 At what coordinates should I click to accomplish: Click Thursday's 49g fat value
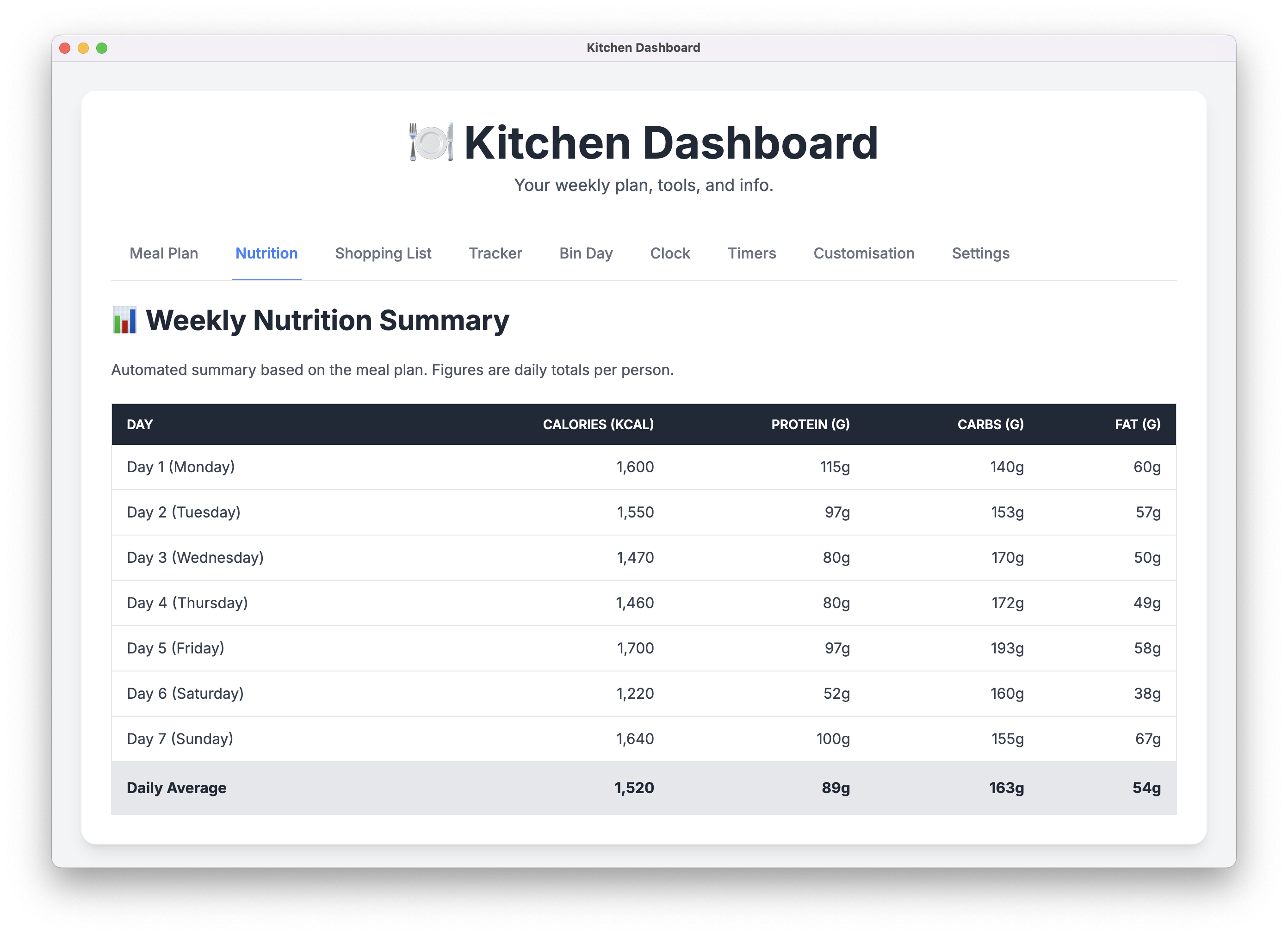[x=1147, y=603]
